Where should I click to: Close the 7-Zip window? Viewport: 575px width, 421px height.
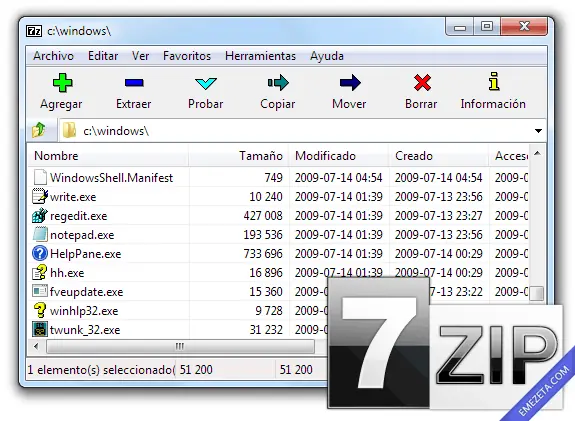click(524, 26)
